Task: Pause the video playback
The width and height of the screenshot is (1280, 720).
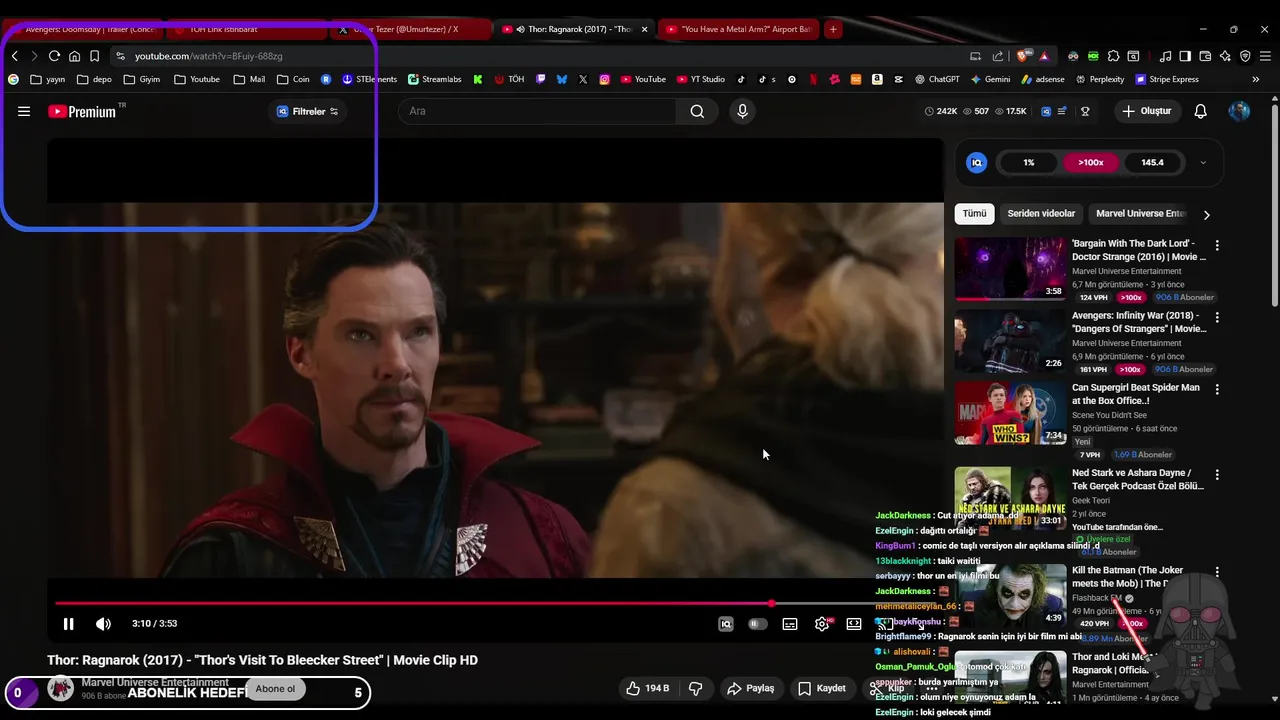Action: pos(68,624)
